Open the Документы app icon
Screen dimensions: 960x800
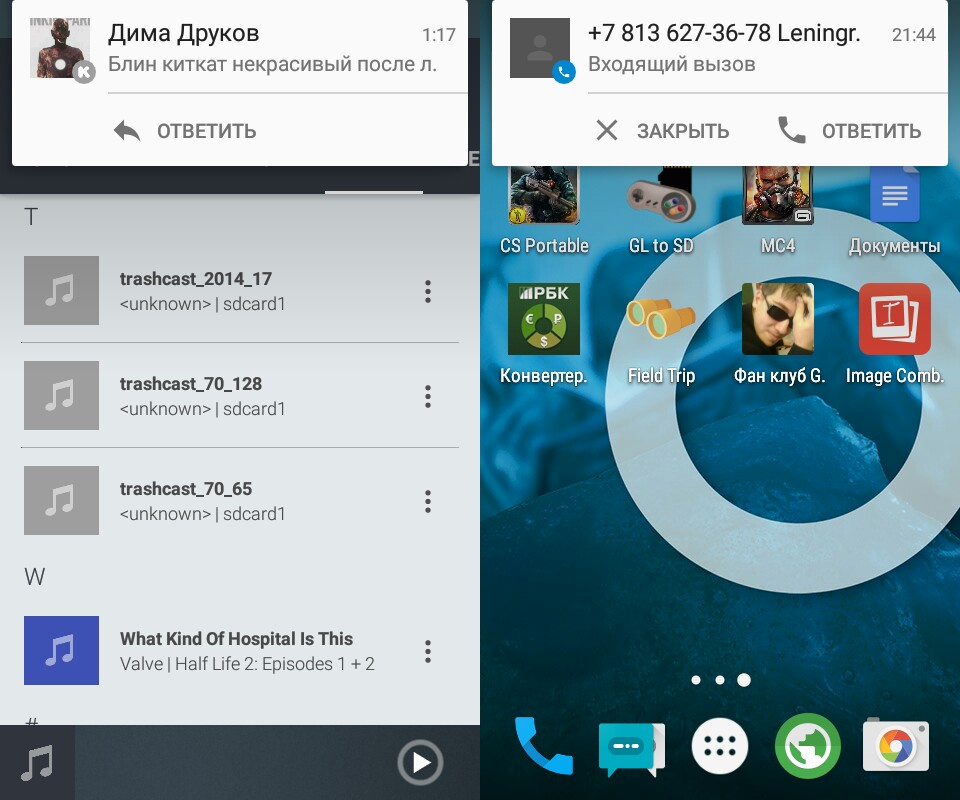coord(894,196)
